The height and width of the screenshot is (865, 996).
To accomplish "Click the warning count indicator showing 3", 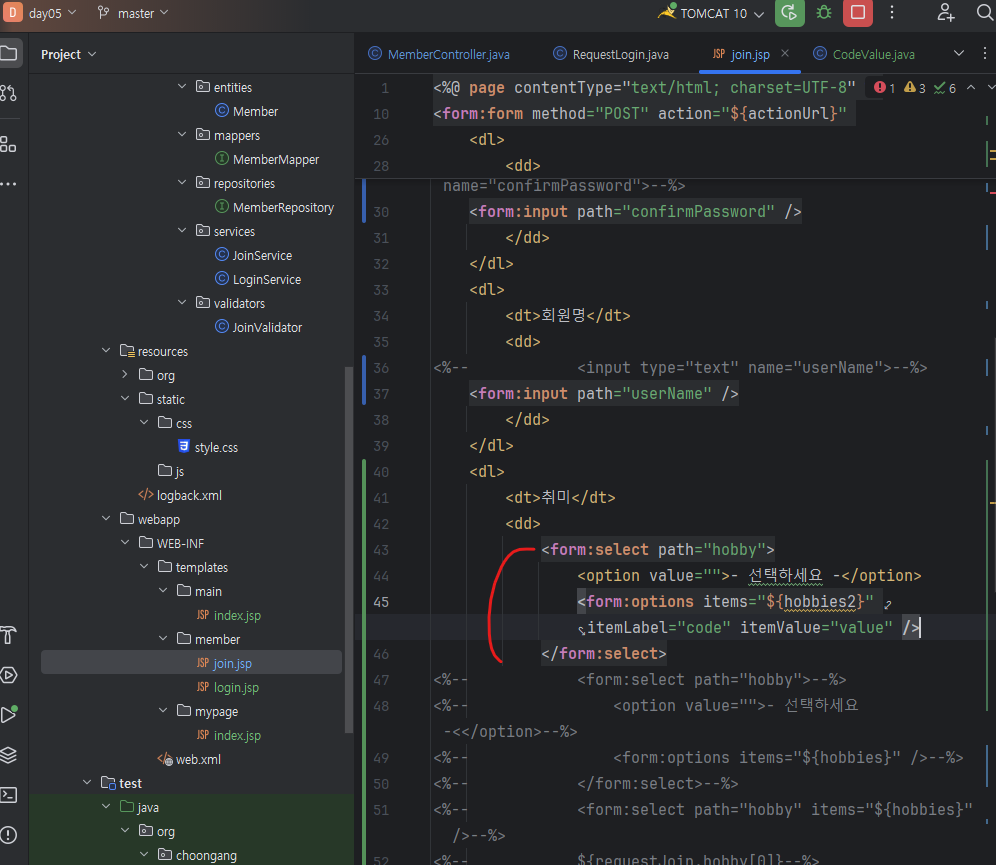I will coord(915,88).
